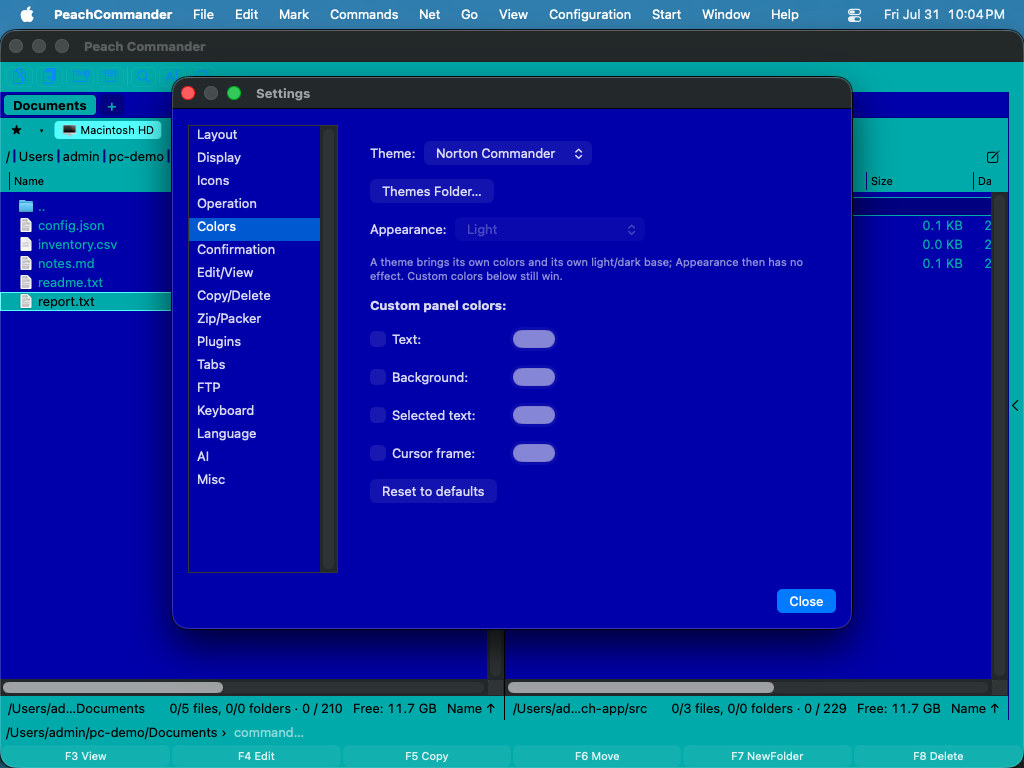The image size is (1024, 768).
Task: Click F7 NewFolder button
Action: click(x=767, y=756)
